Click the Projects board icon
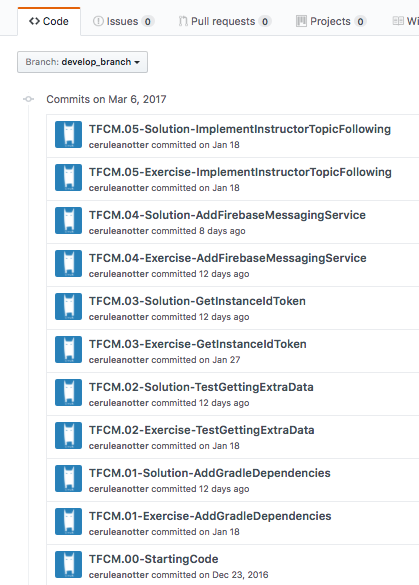 (301, 21)
